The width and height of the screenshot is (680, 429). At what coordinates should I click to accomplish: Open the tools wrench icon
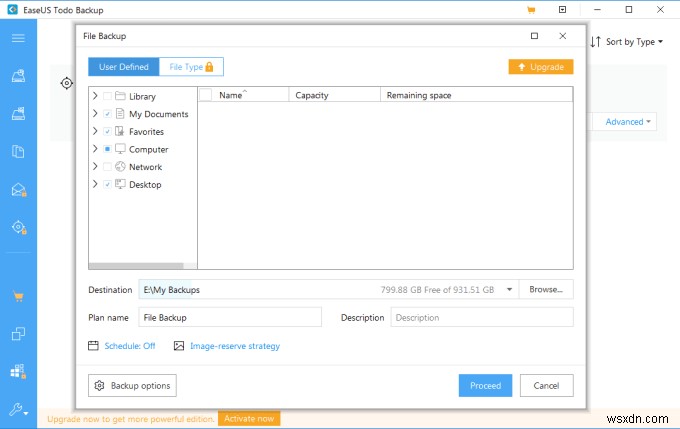click(18, 409)
